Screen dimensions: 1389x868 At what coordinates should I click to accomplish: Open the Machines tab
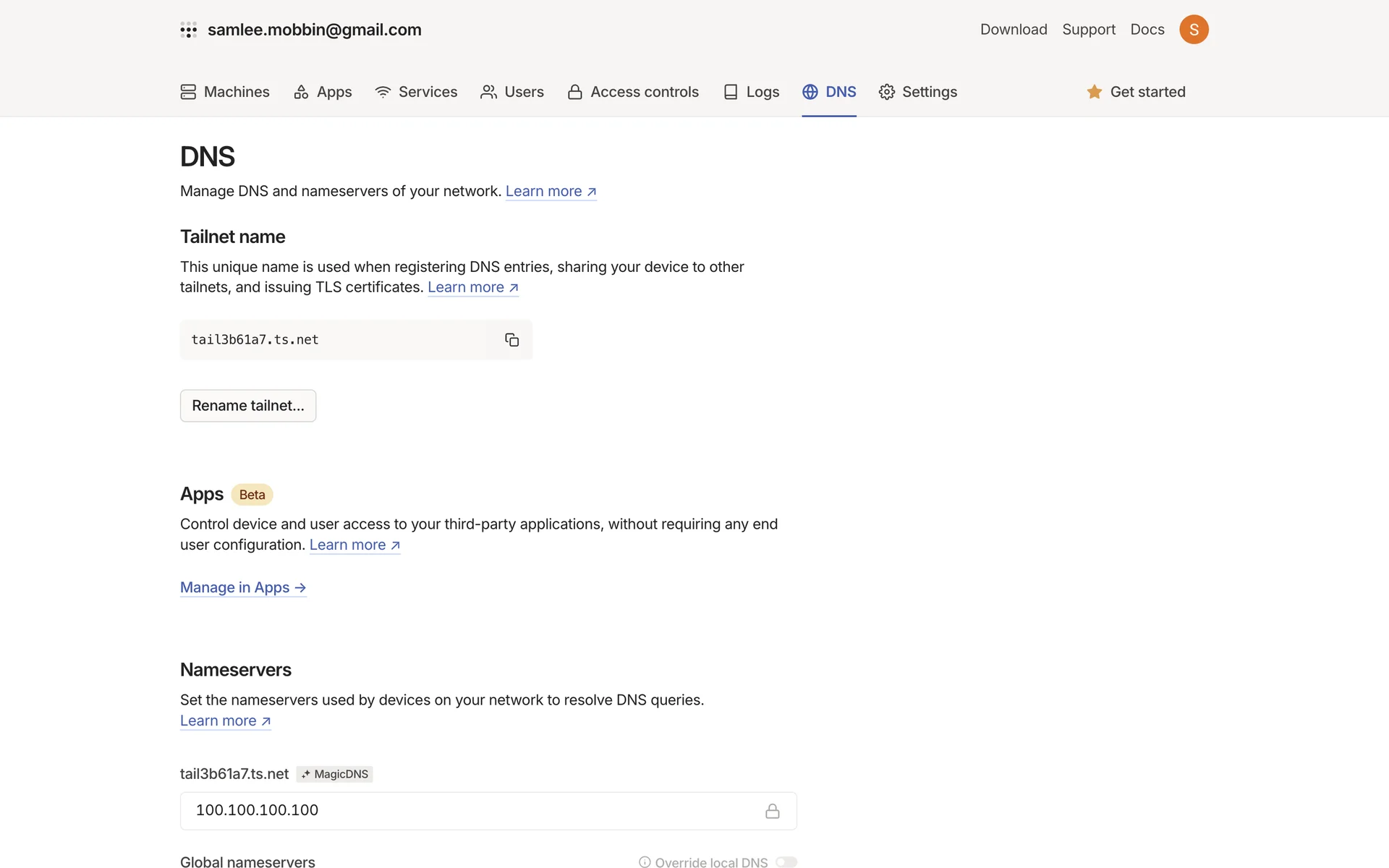tap(225, 92)
